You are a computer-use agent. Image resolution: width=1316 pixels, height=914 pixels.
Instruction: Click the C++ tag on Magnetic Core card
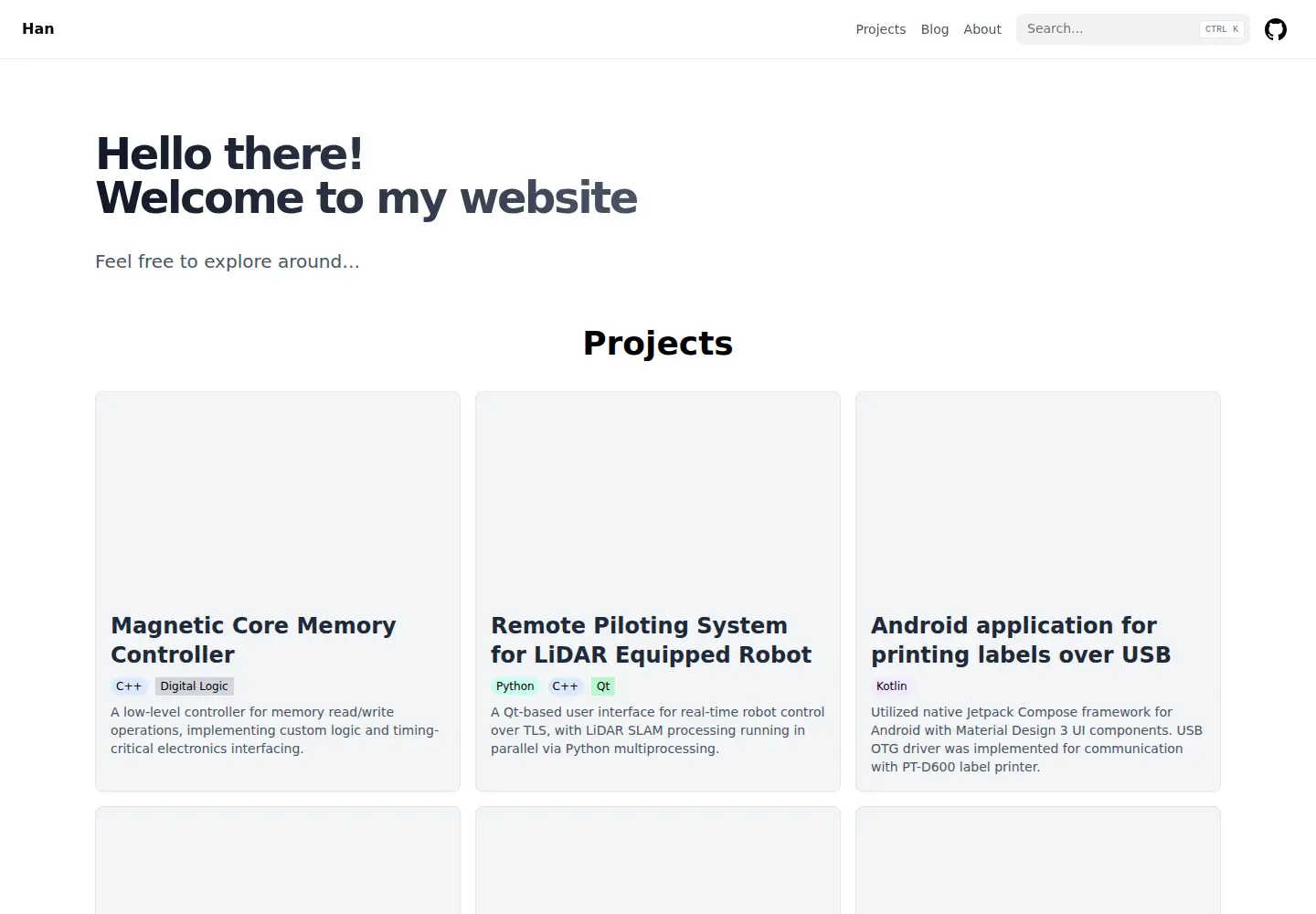(x=129, y=686)
